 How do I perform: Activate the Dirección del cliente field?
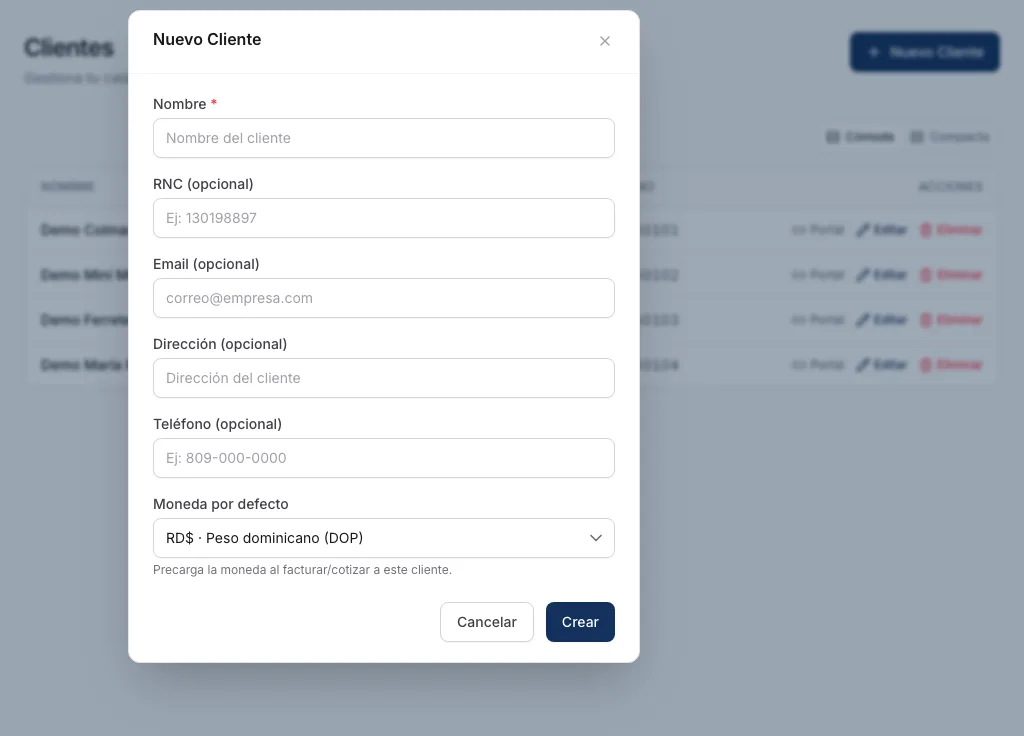pyautogui.click(x=383, y=378)
